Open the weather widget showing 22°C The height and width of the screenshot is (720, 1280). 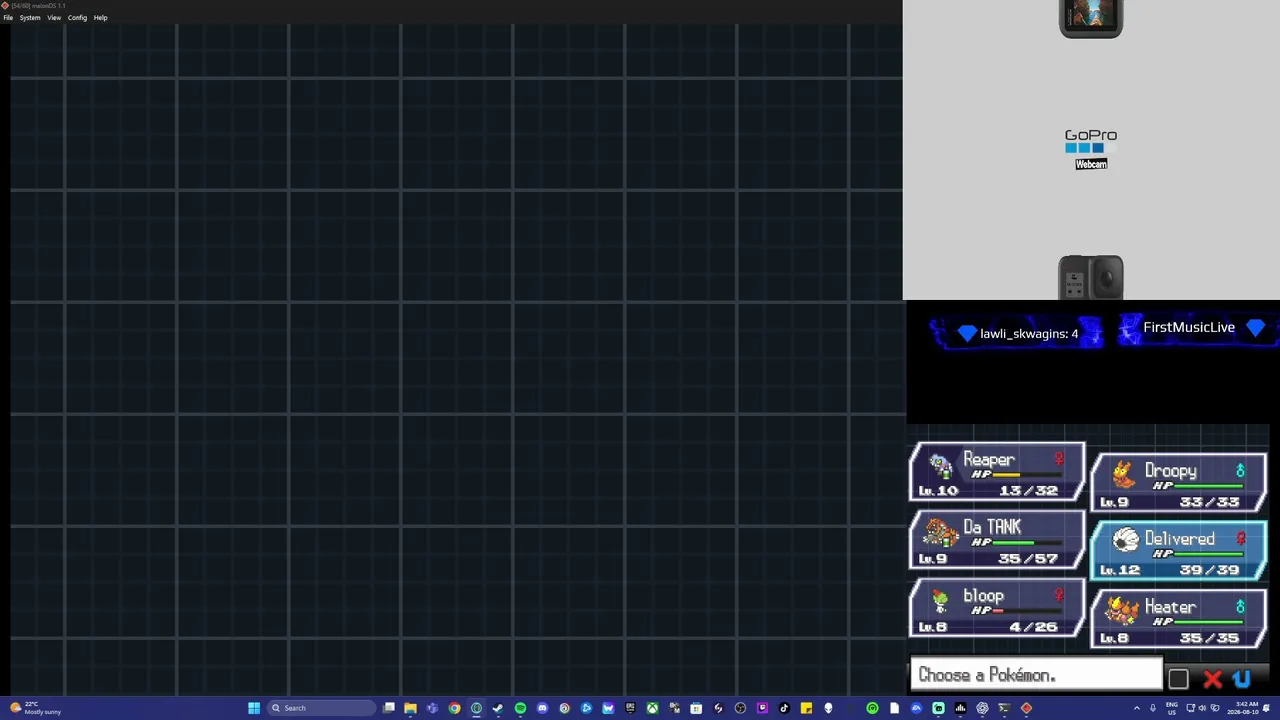[36, 708]
